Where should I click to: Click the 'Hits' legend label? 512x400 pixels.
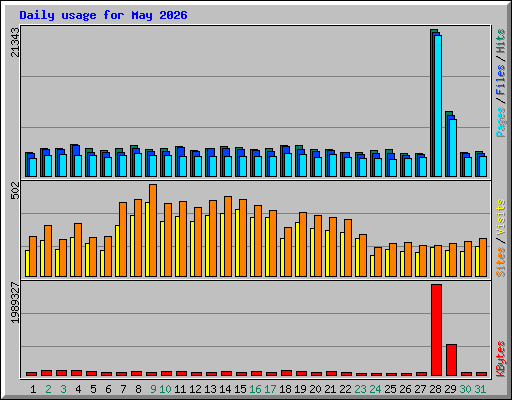coord(501,41)
